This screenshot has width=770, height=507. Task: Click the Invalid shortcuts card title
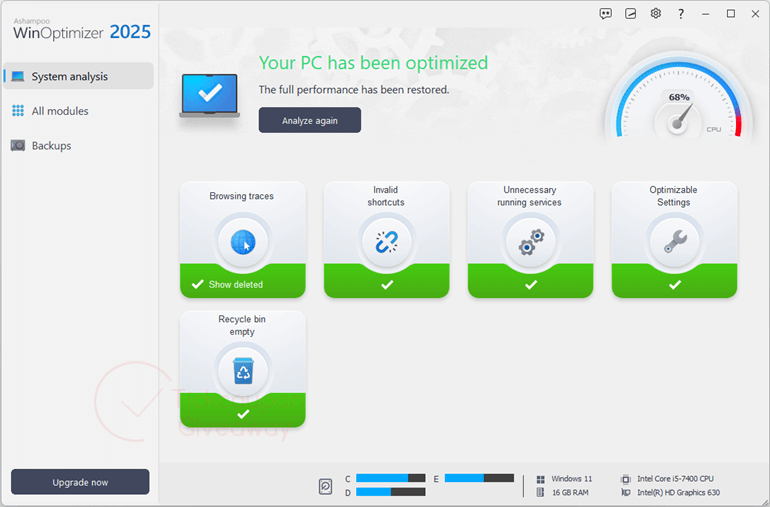coord(386,196)
